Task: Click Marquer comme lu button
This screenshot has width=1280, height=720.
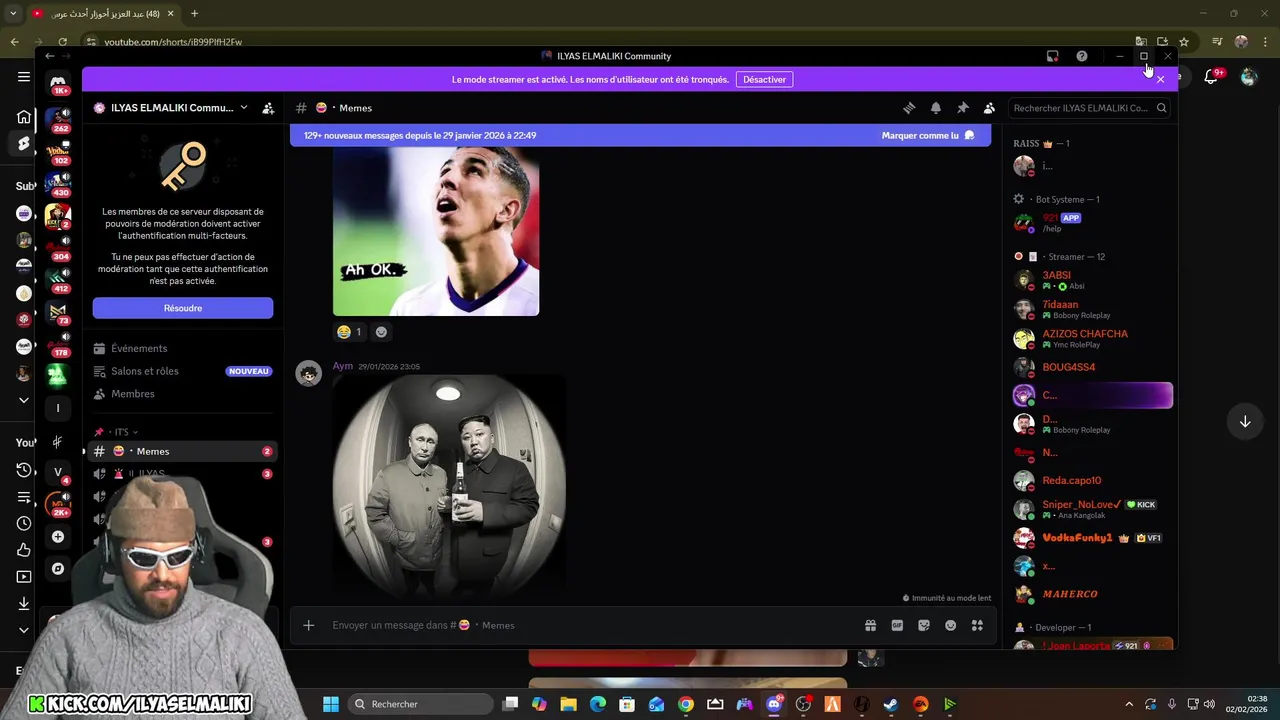Action: [x=928, y=135]
